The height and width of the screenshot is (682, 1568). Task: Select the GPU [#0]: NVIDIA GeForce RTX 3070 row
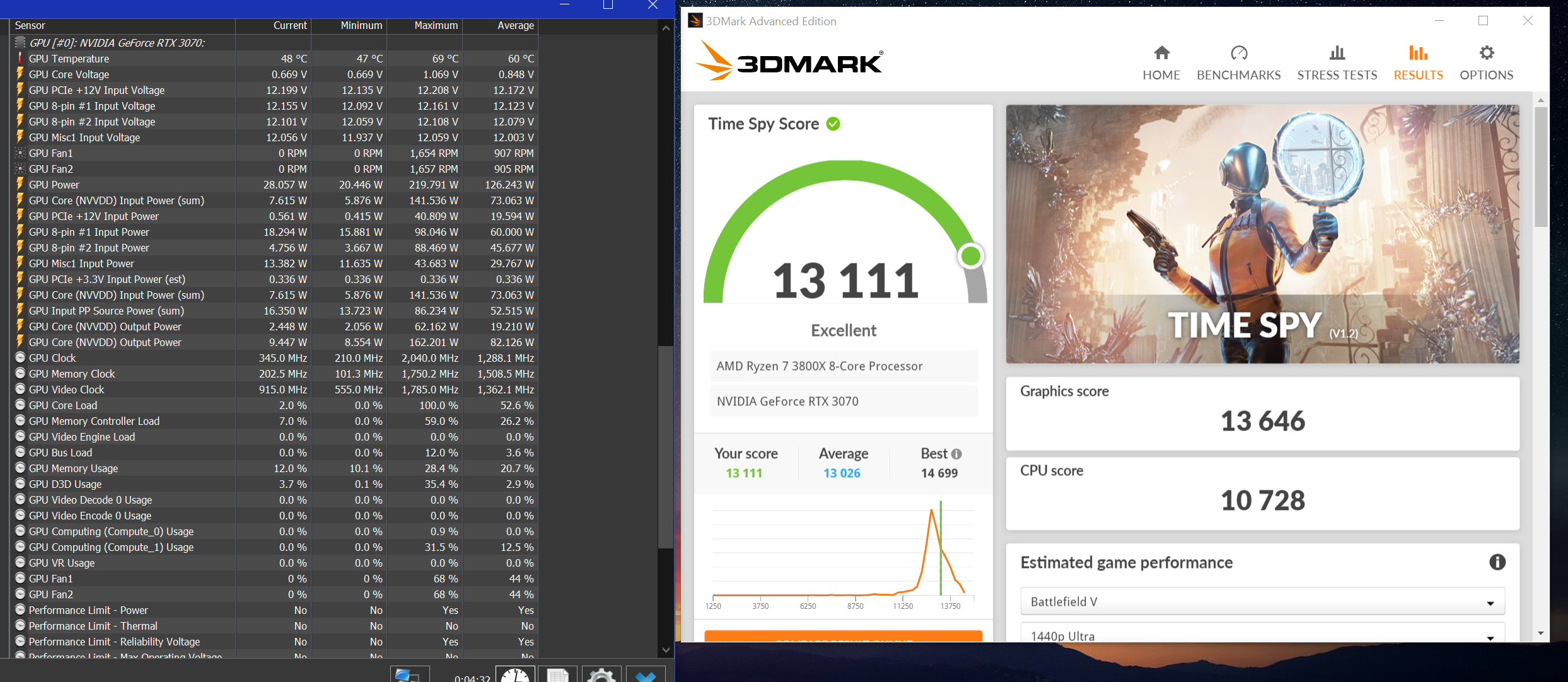coord(274,42)
